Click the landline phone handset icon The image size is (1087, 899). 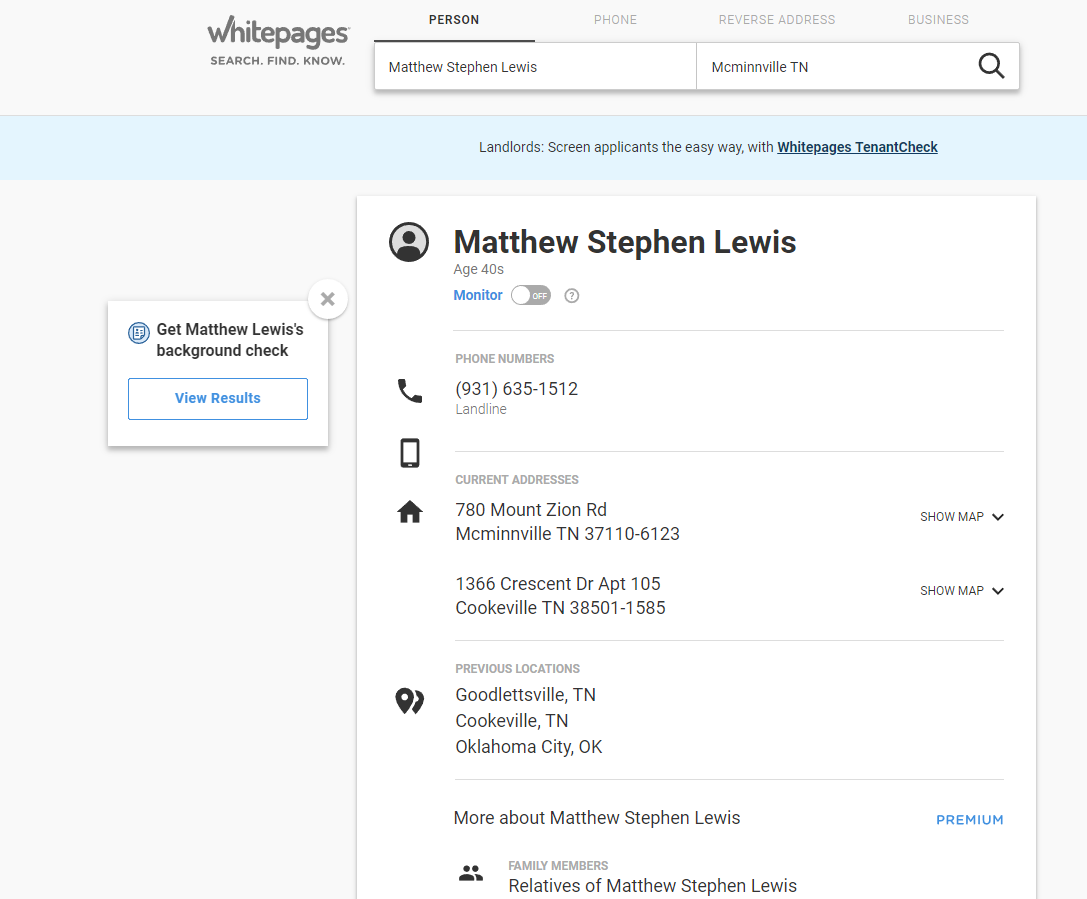[x=410, y=391]
